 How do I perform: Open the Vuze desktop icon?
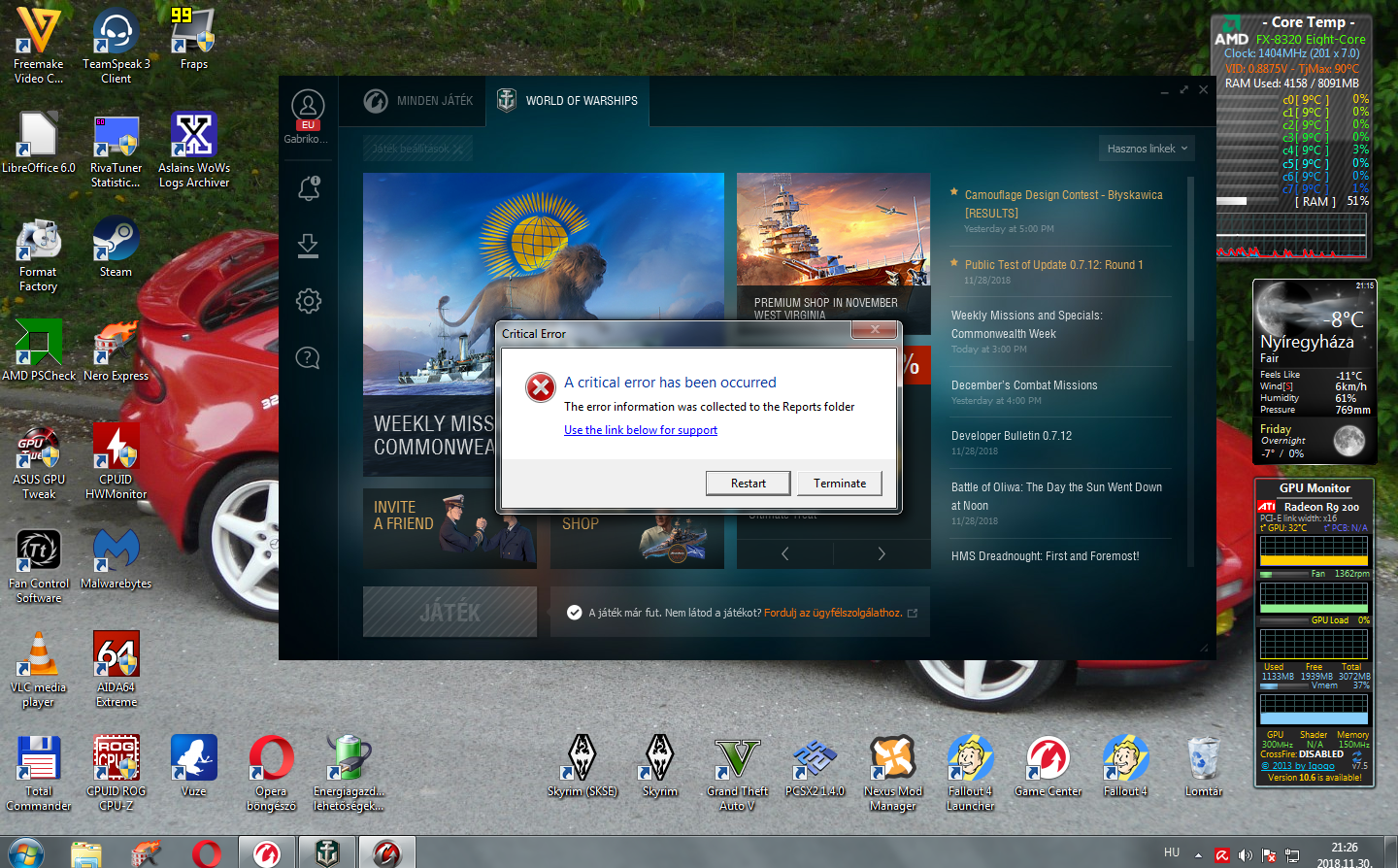[x=194, y=766]
